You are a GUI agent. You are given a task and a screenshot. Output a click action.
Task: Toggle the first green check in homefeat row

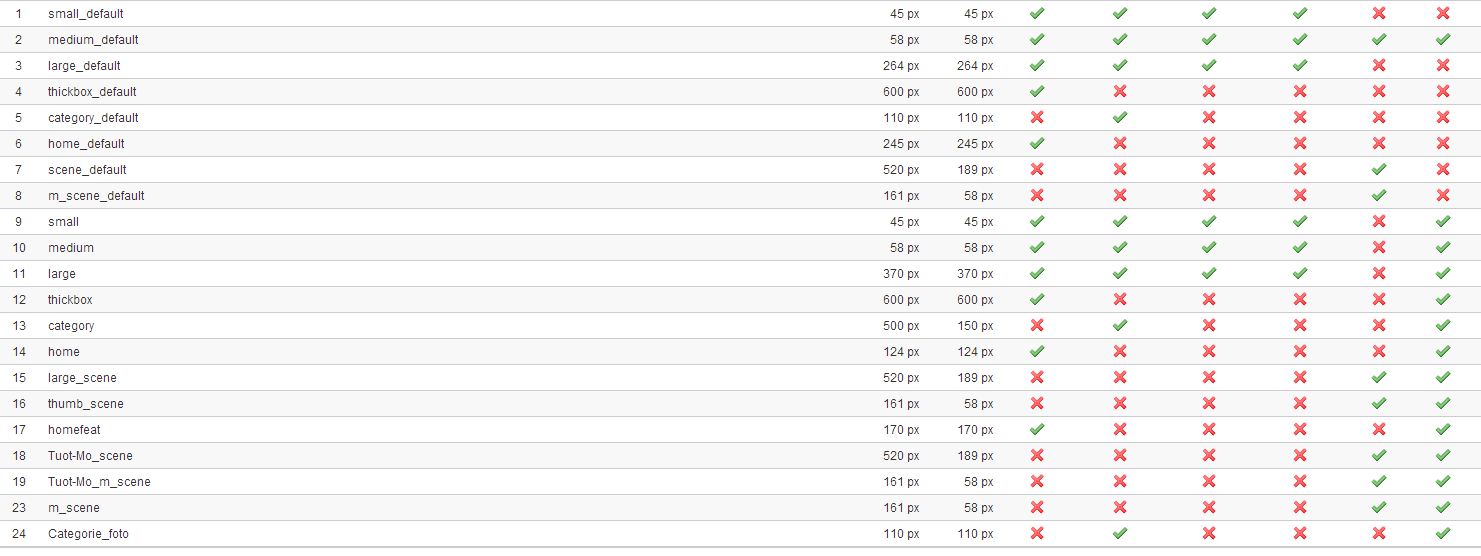click(1037, 429)
